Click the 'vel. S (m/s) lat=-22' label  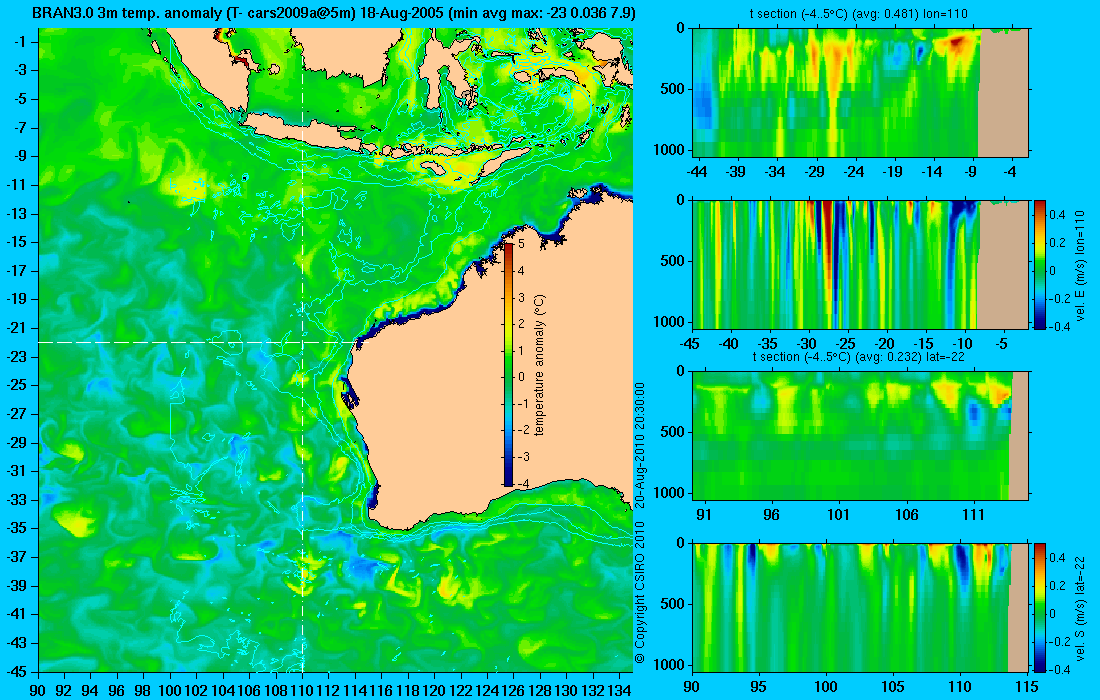pyautogui.click(x=1080, y=607)
